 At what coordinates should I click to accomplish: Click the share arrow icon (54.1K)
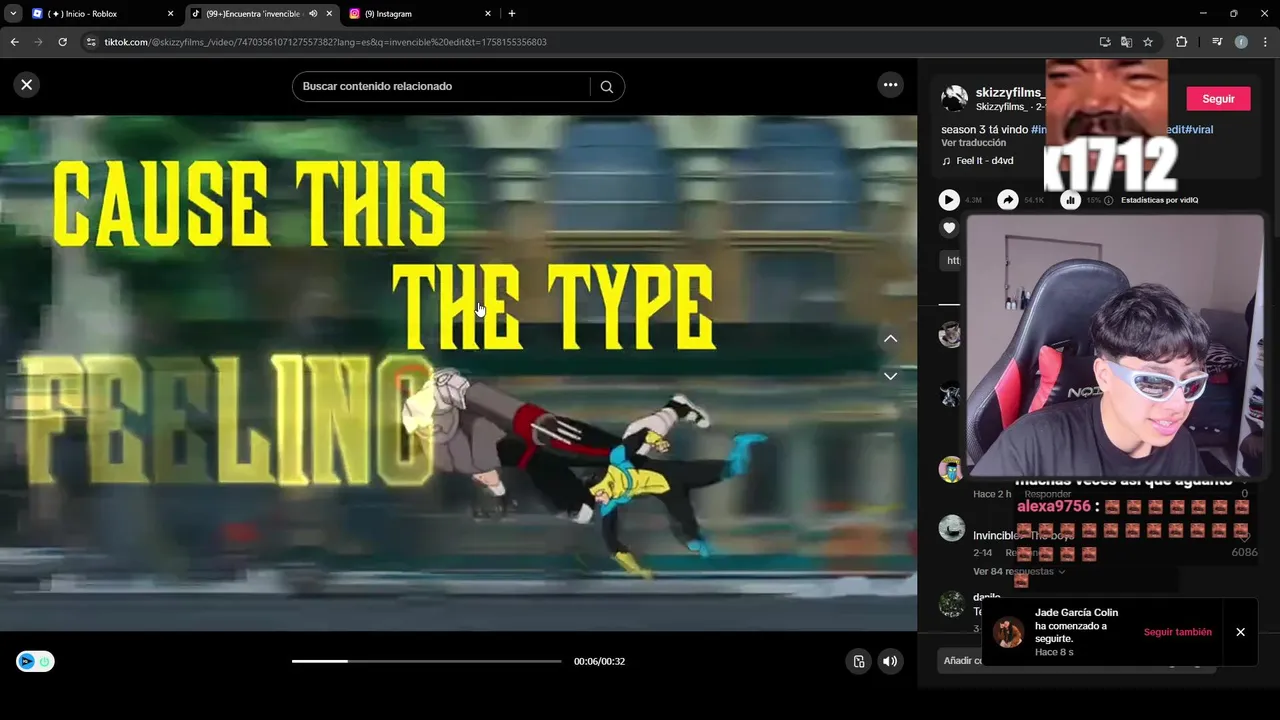pyautogui.click(x=1008, y=200)
